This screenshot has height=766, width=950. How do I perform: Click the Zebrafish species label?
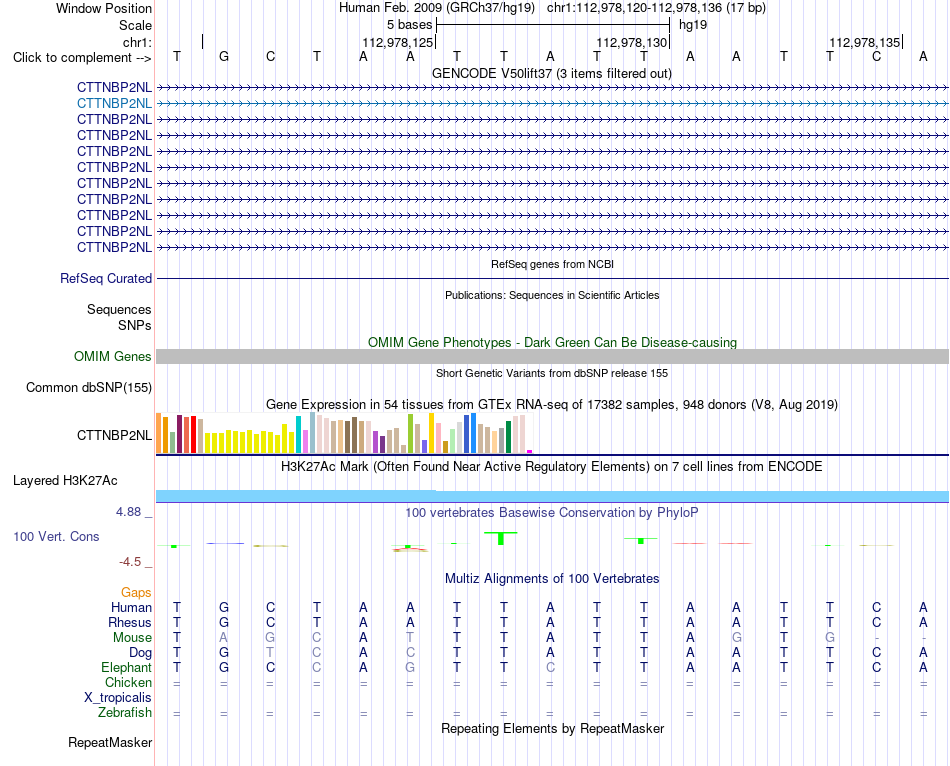(125, 712)
